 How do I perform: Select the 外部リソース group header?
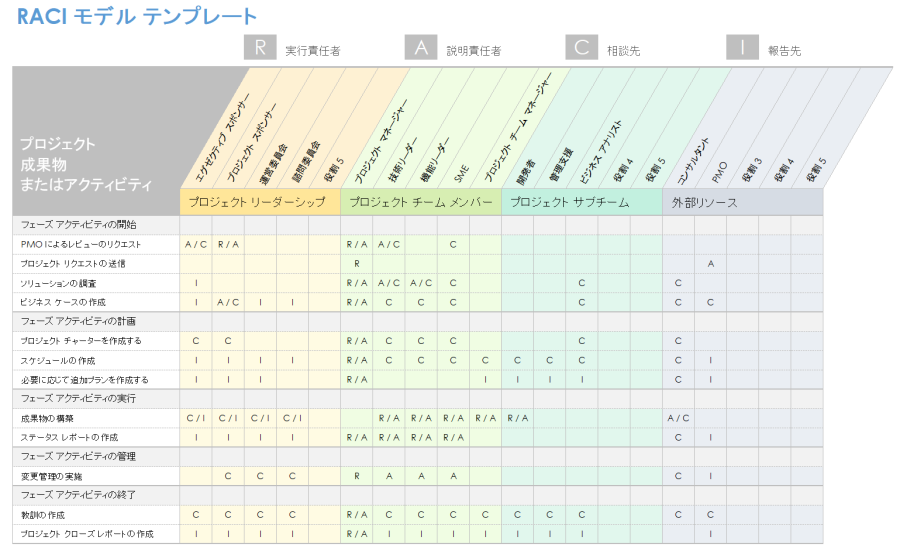click(742, 202)
